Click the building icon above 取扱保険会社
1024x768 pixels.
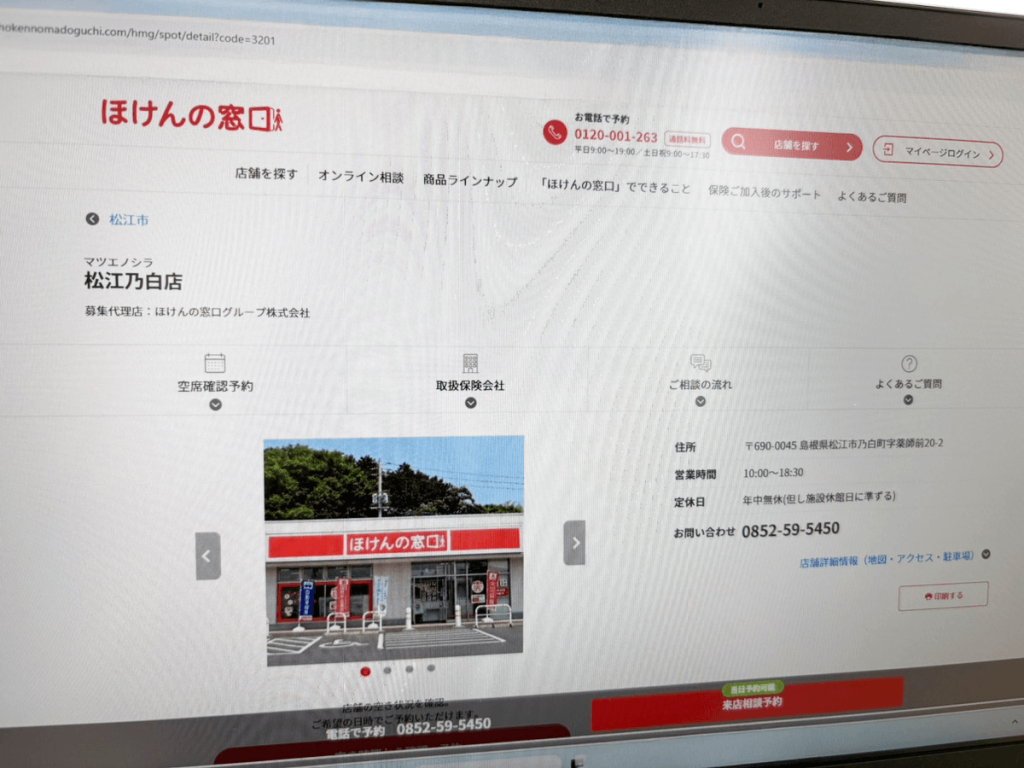pos(469,363)
